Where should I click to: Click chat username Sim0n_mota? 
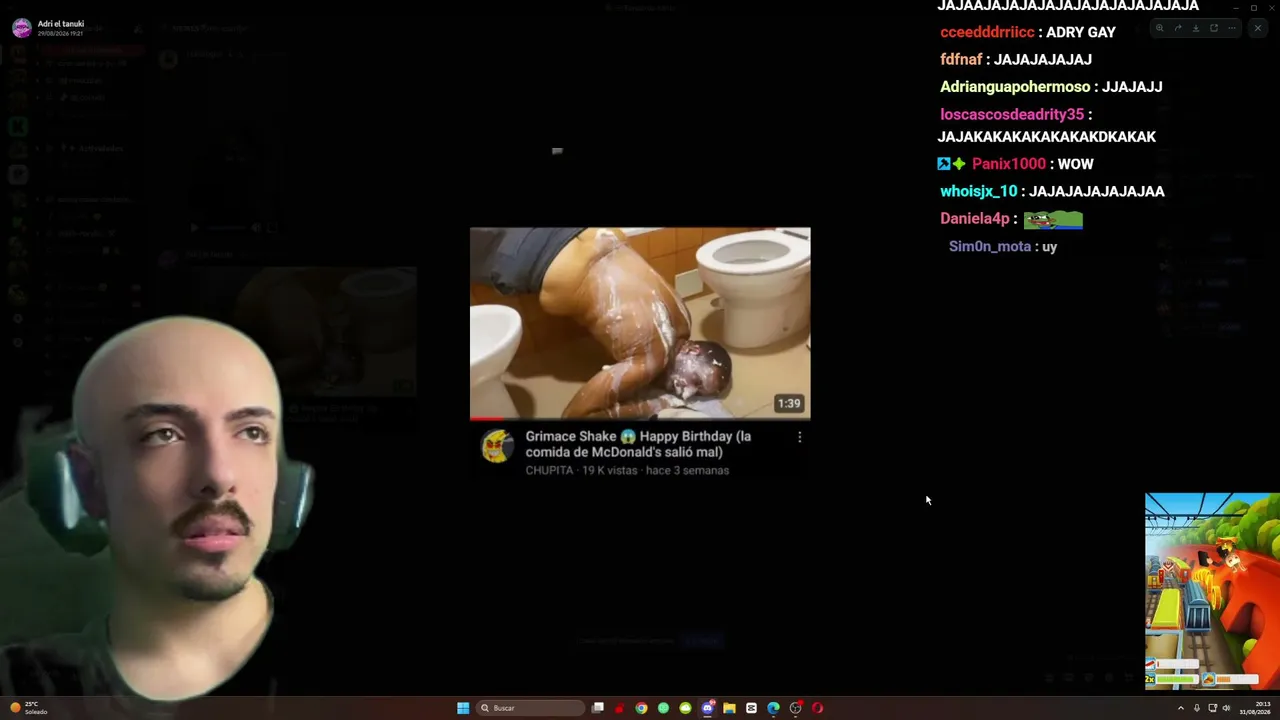click(990, 246)
